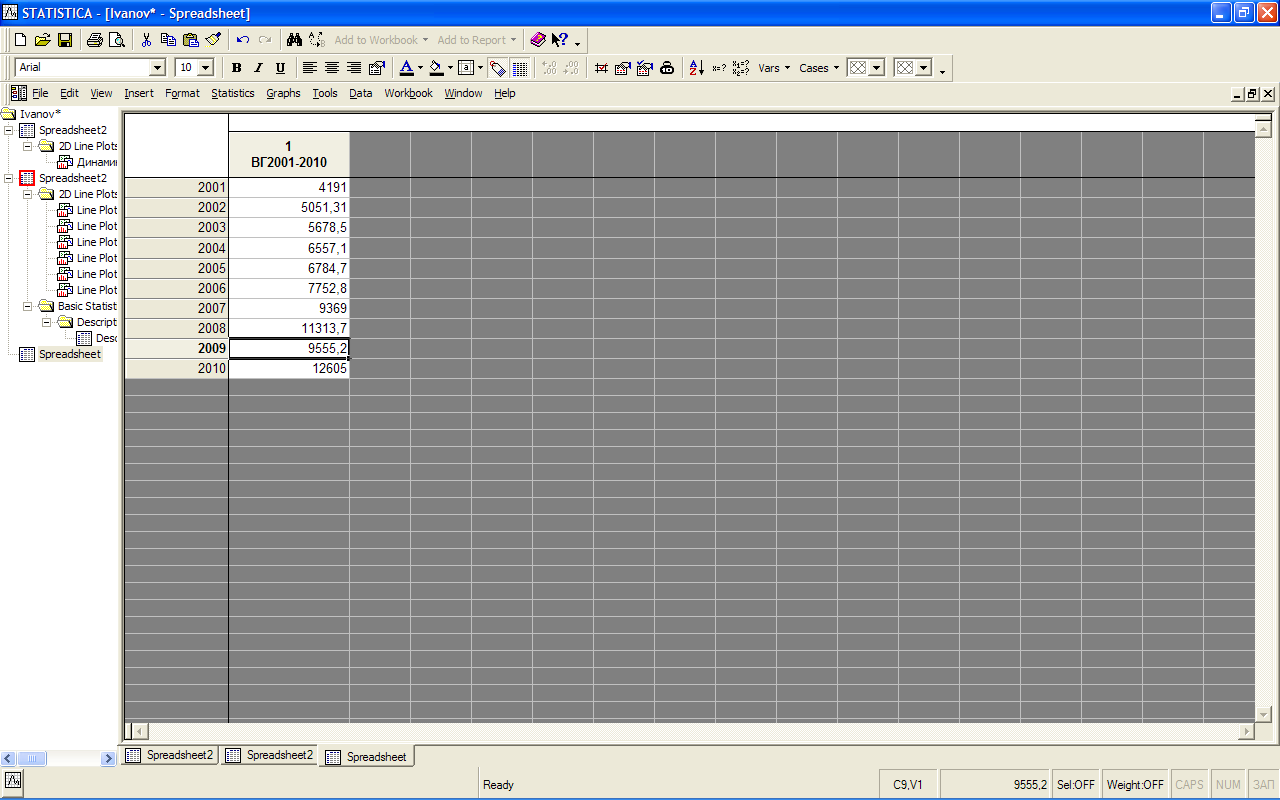The image size is (1280, 800).
Task: Open the Workbook menu
Action: tap(408, 93)
